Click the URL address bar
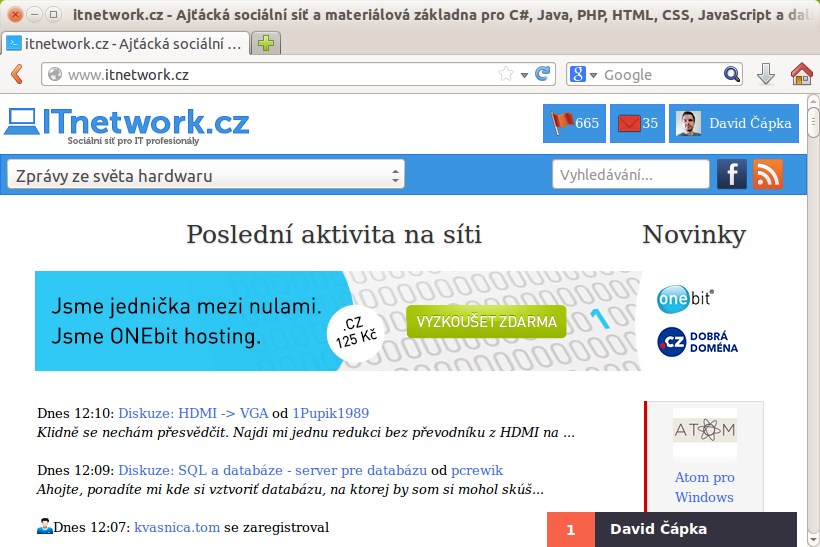Image resolution: width=820 pixels, height=547 pixels. click(298, 74)
